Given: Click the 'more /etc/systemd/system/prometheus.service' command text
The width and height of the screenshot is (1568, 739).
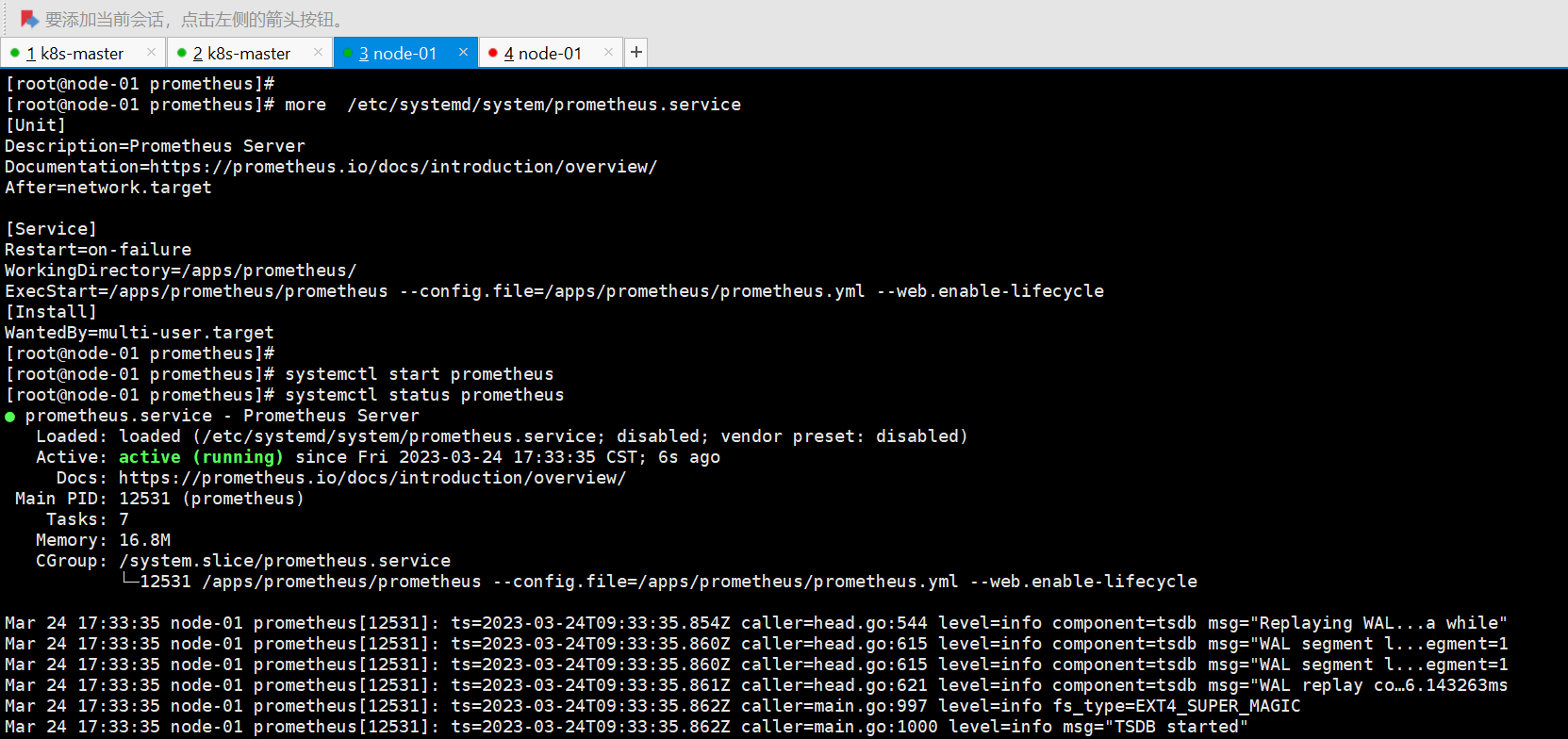Looking at the screenshot, I should (513, 105).
